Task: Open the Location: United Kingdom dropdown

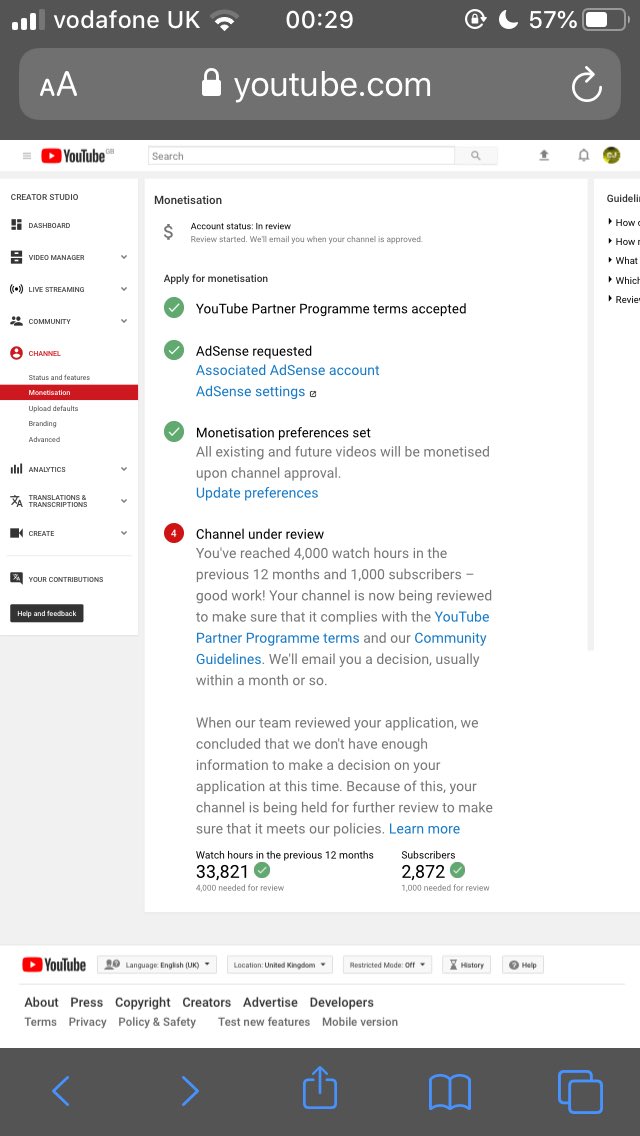Action: [x=280, y=964]
